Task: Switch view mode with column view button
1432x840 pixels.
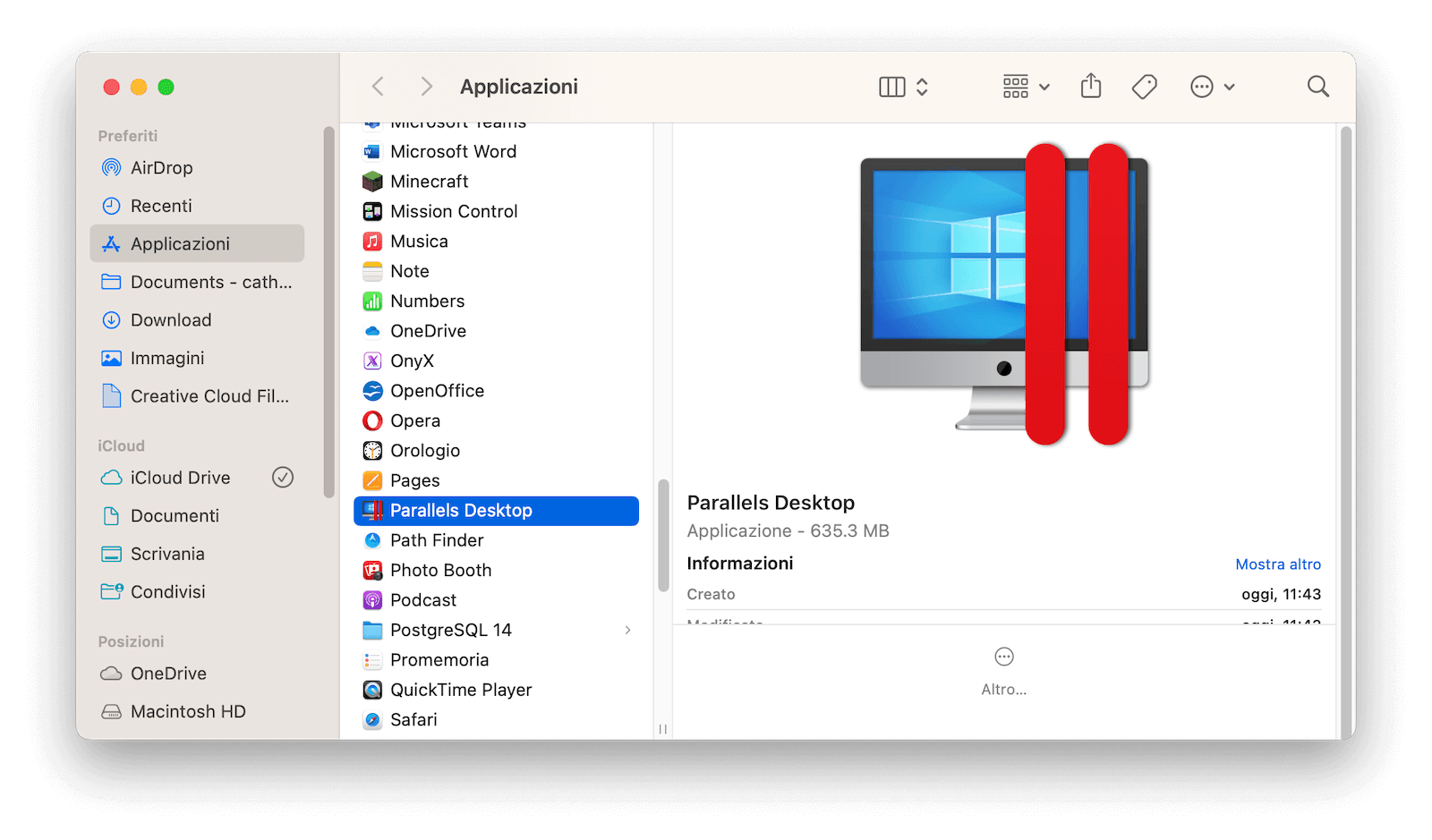Action: tap(892, 87)
